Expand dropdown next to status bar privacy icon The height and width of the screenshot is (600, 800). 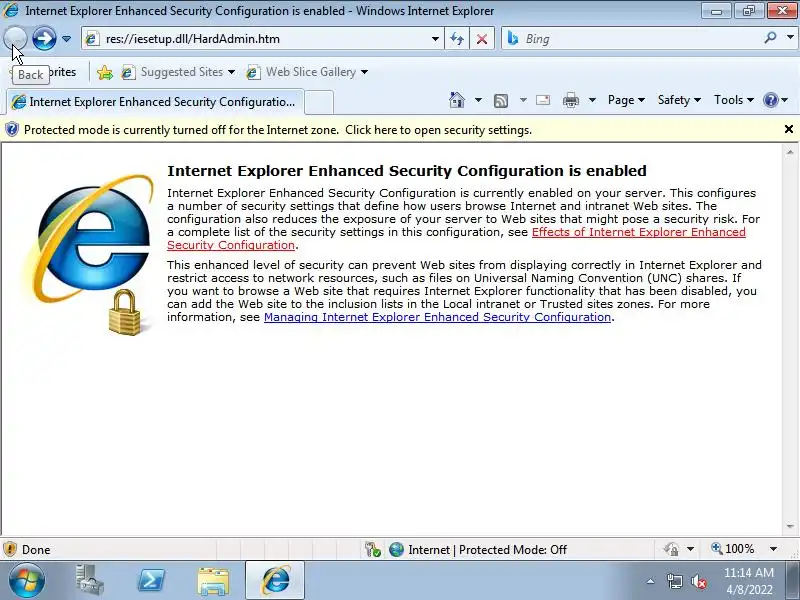coord(690,549)
